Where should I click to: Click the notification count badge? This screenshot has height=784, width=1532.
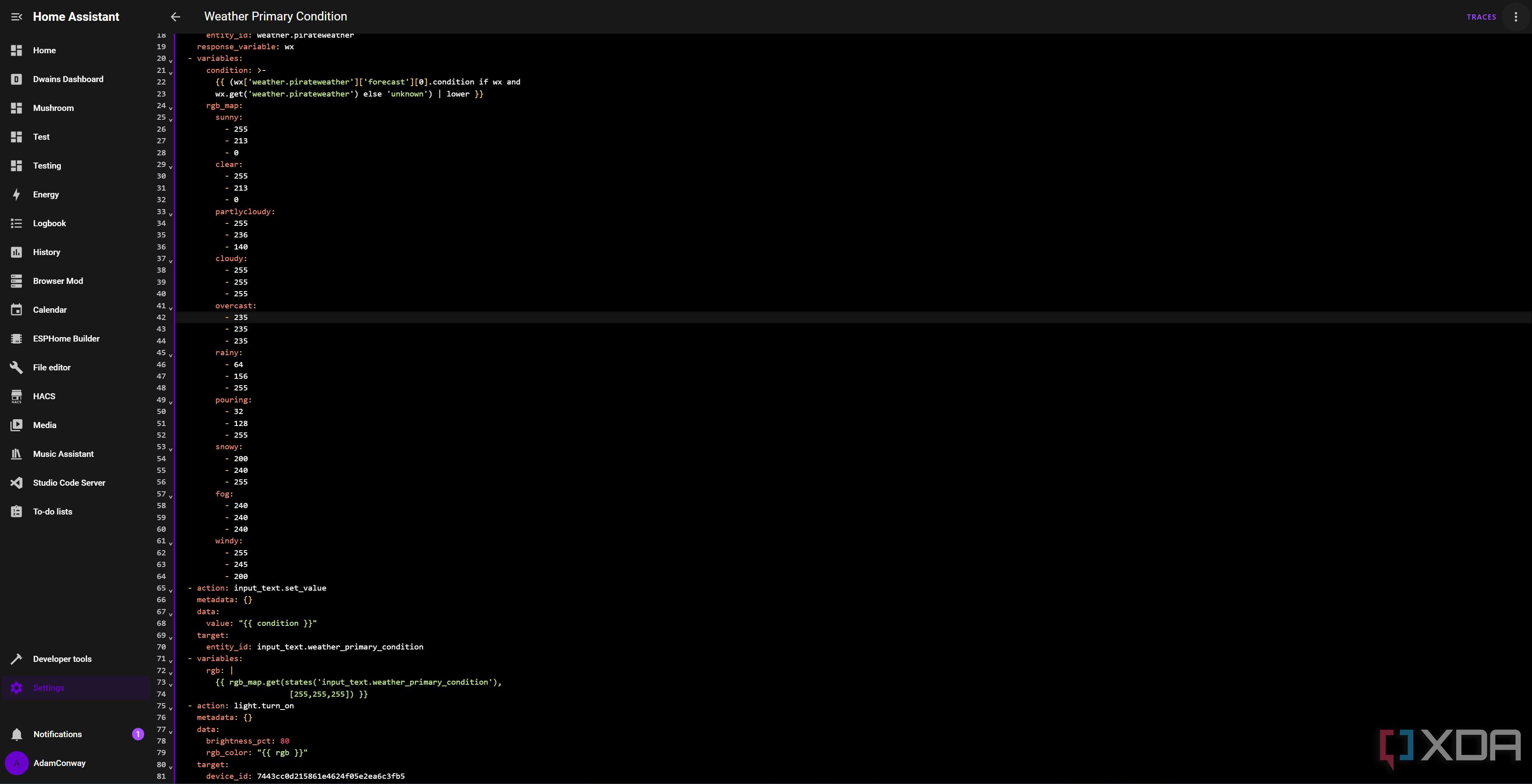point(138,735)
